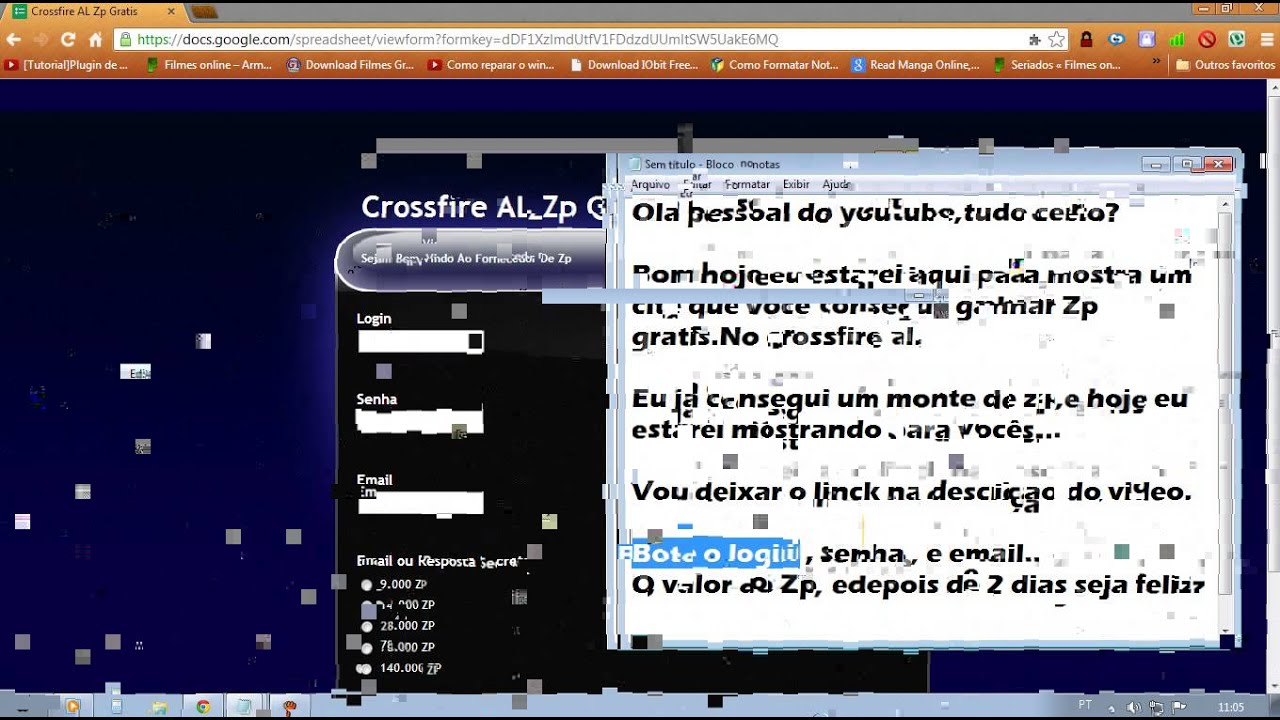The height and width of the screenshot is (720, 1280).
Task: Click the puzzle-piece plugin icon in address bar
Action: 1035,40
